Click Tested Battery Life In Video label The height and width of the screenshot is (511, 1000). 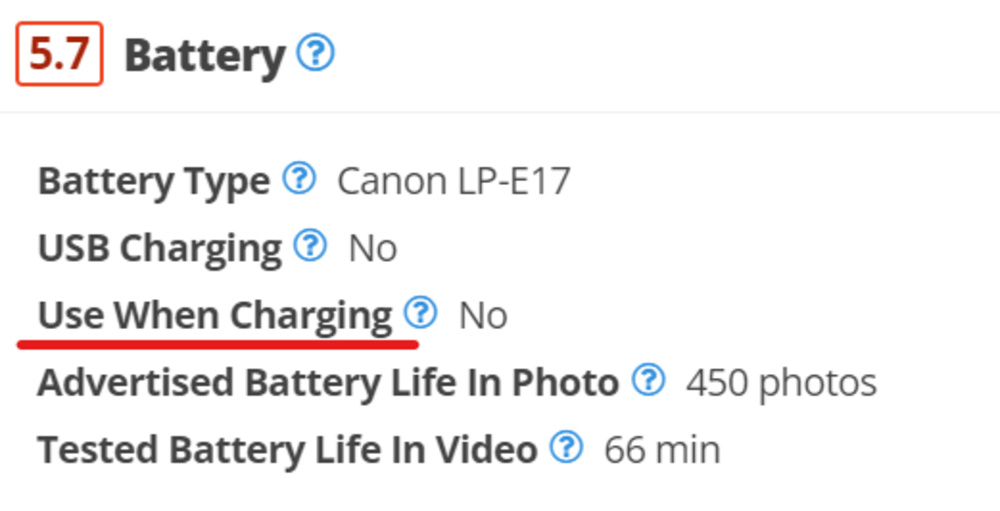287,450
